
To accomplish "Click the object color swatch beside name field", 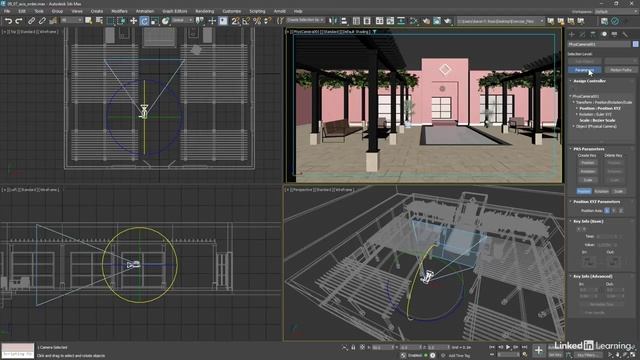I will click(636, 44).
